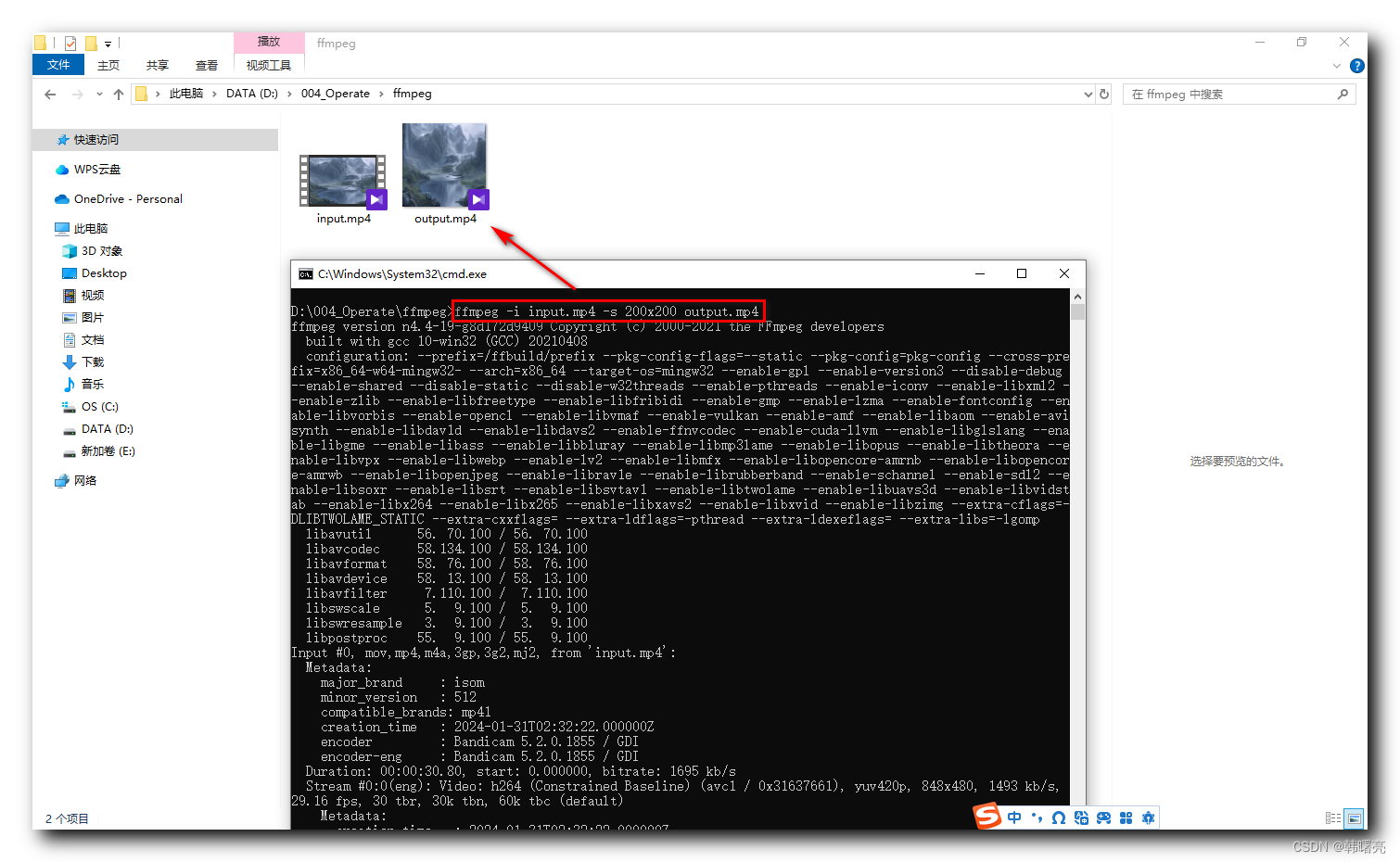The height and width of the screenshot is (862, 1400).
Task: Open the 3D 对象 folder
Action: click(x=102, y=251)
